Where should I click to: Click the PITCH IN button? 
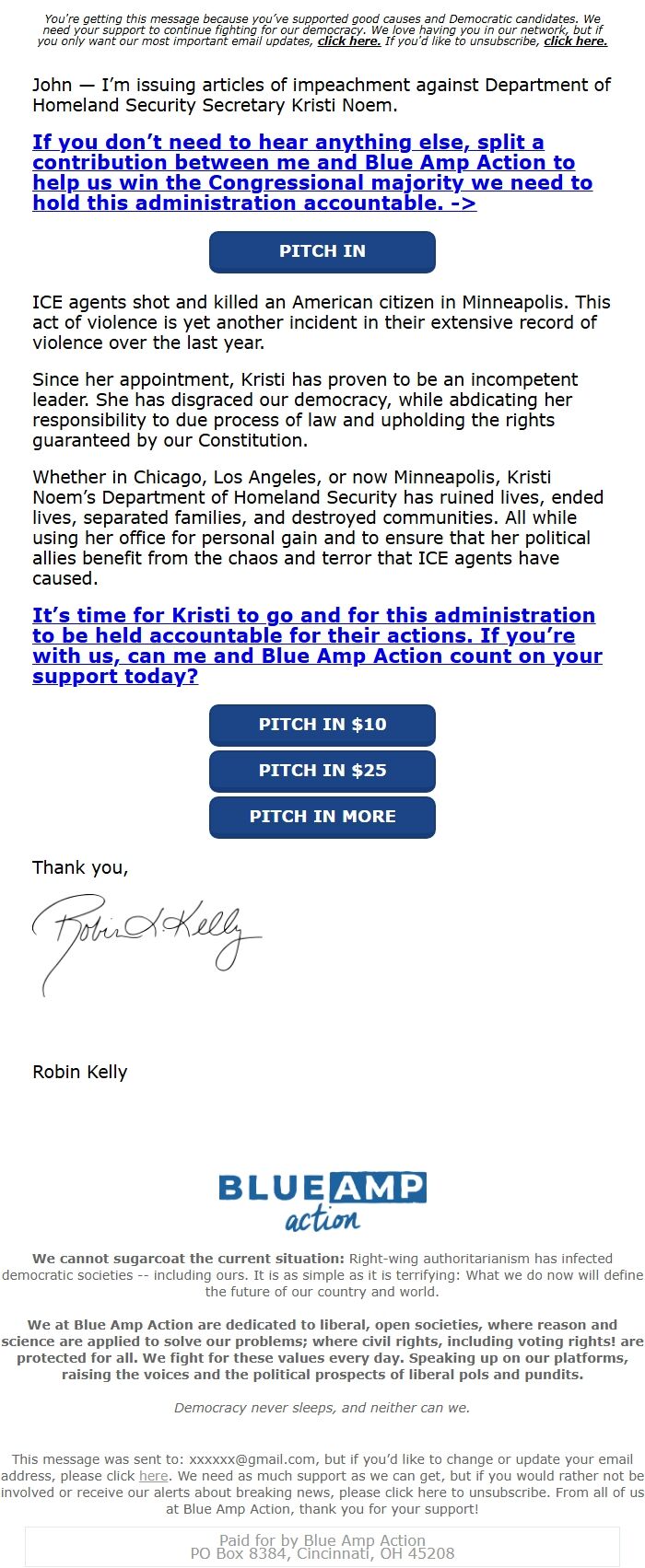click(x=322, y=251)
